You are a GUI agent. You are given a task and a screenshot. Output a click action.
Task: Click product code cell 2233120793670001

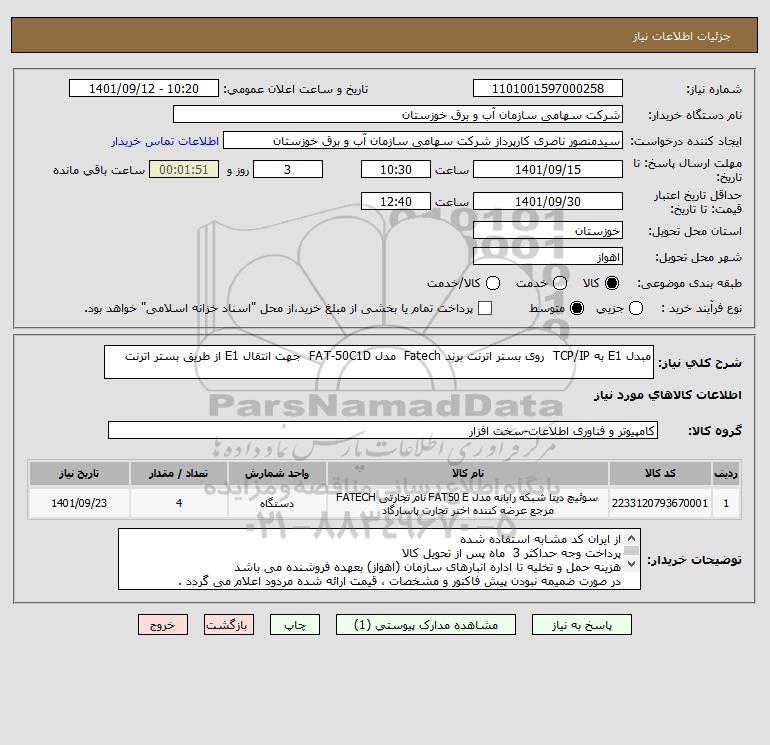tap(660, 503)
